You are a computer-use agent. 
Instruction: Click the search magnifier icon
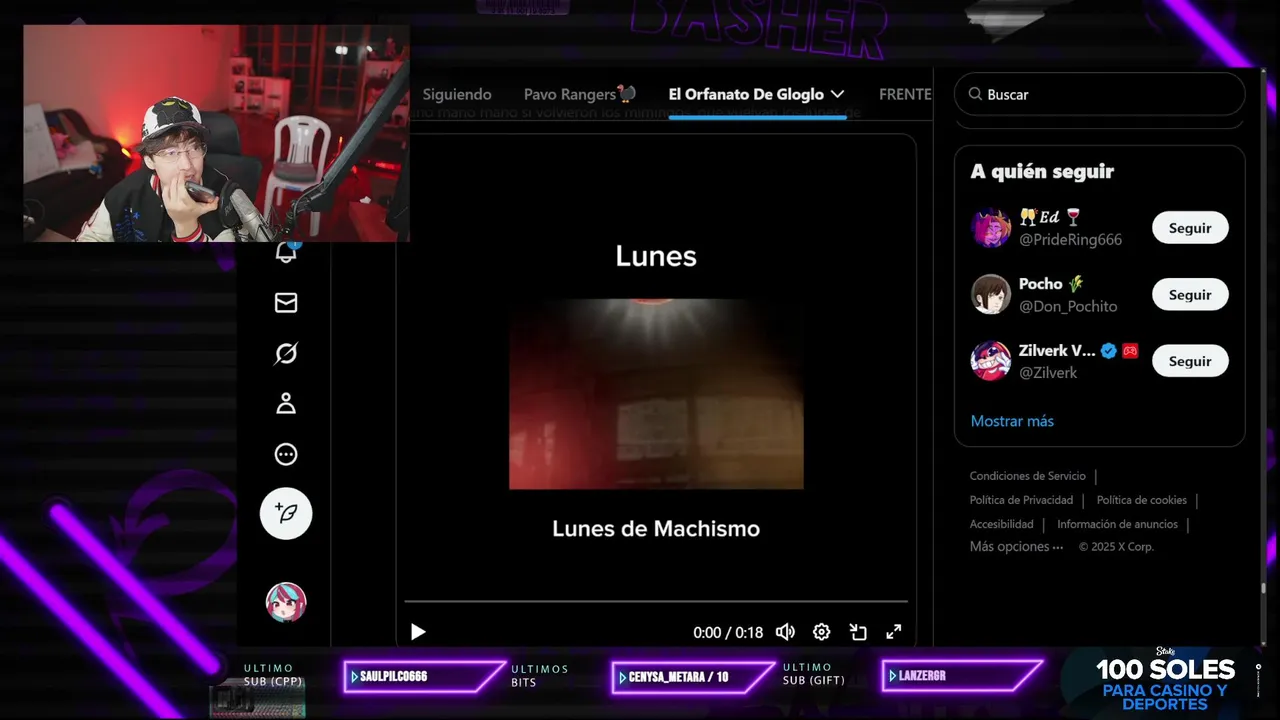(975, 94)
